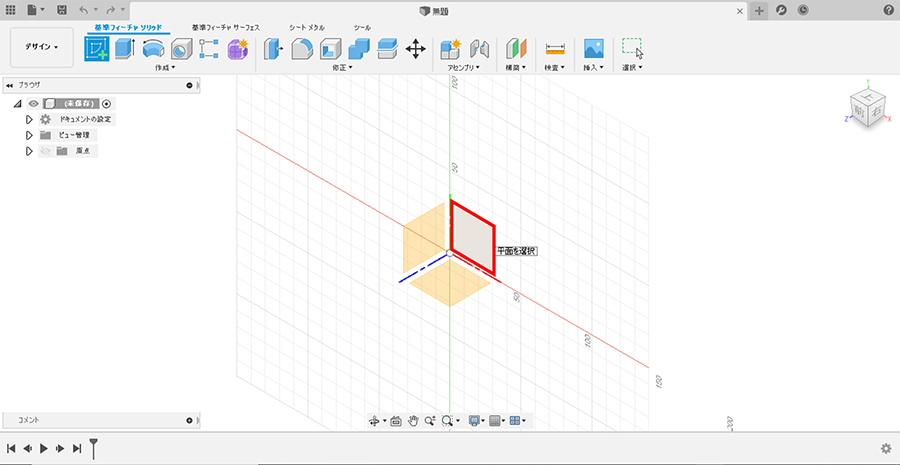Open the 作成 dropdown menu
Screen dimensions: 900x465
coord(165,68)
